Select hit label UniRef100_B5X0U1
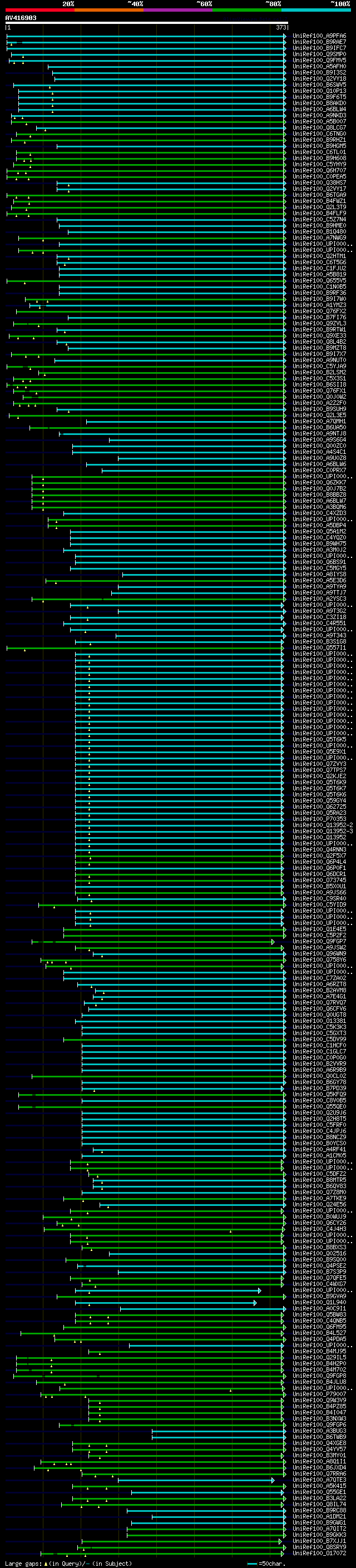 [x=319, y=886]
